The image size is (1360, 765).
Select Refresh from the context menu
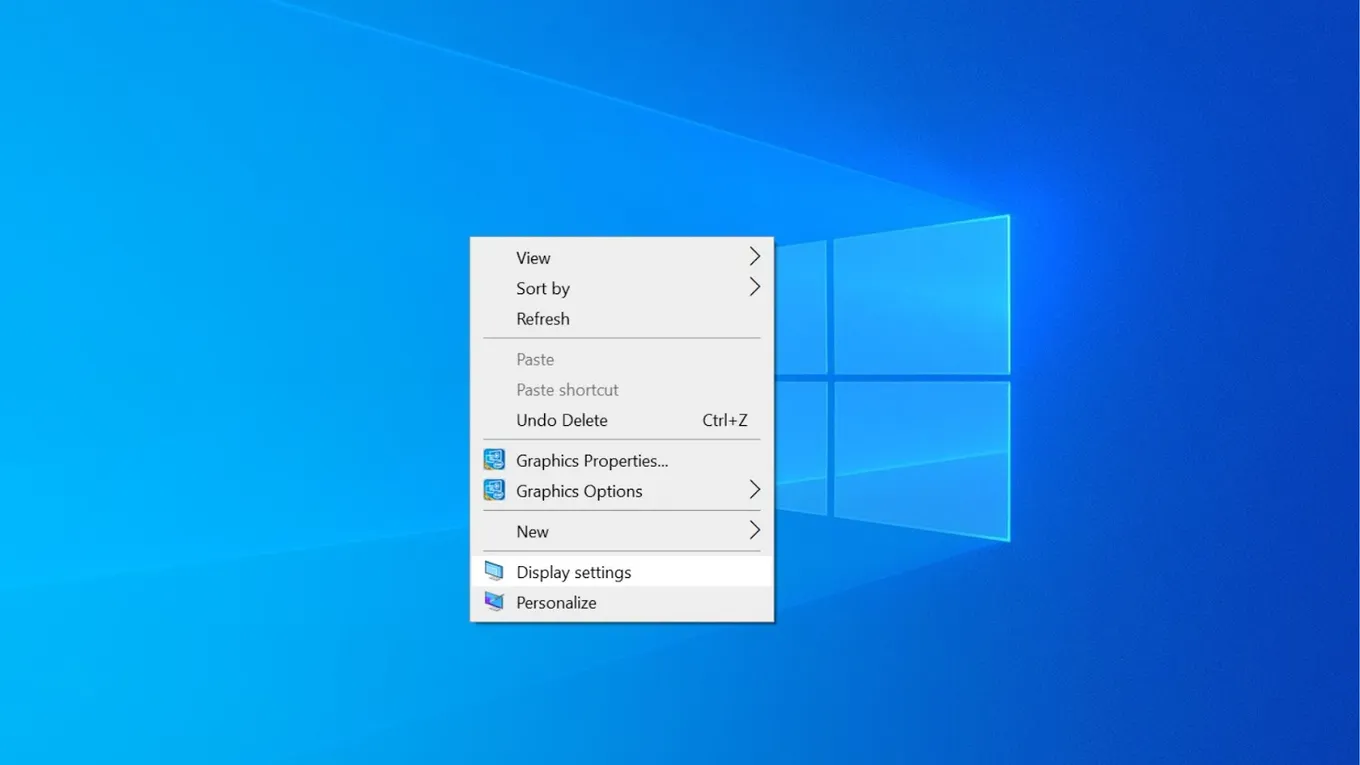[x=543, y=318]
